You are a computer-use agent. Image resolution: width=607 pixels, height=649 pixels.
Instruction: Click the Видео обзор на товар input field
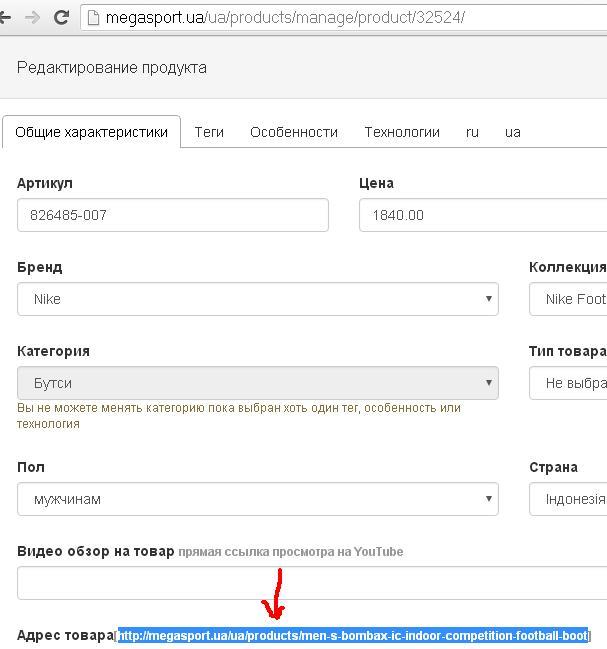click(310, 583)
